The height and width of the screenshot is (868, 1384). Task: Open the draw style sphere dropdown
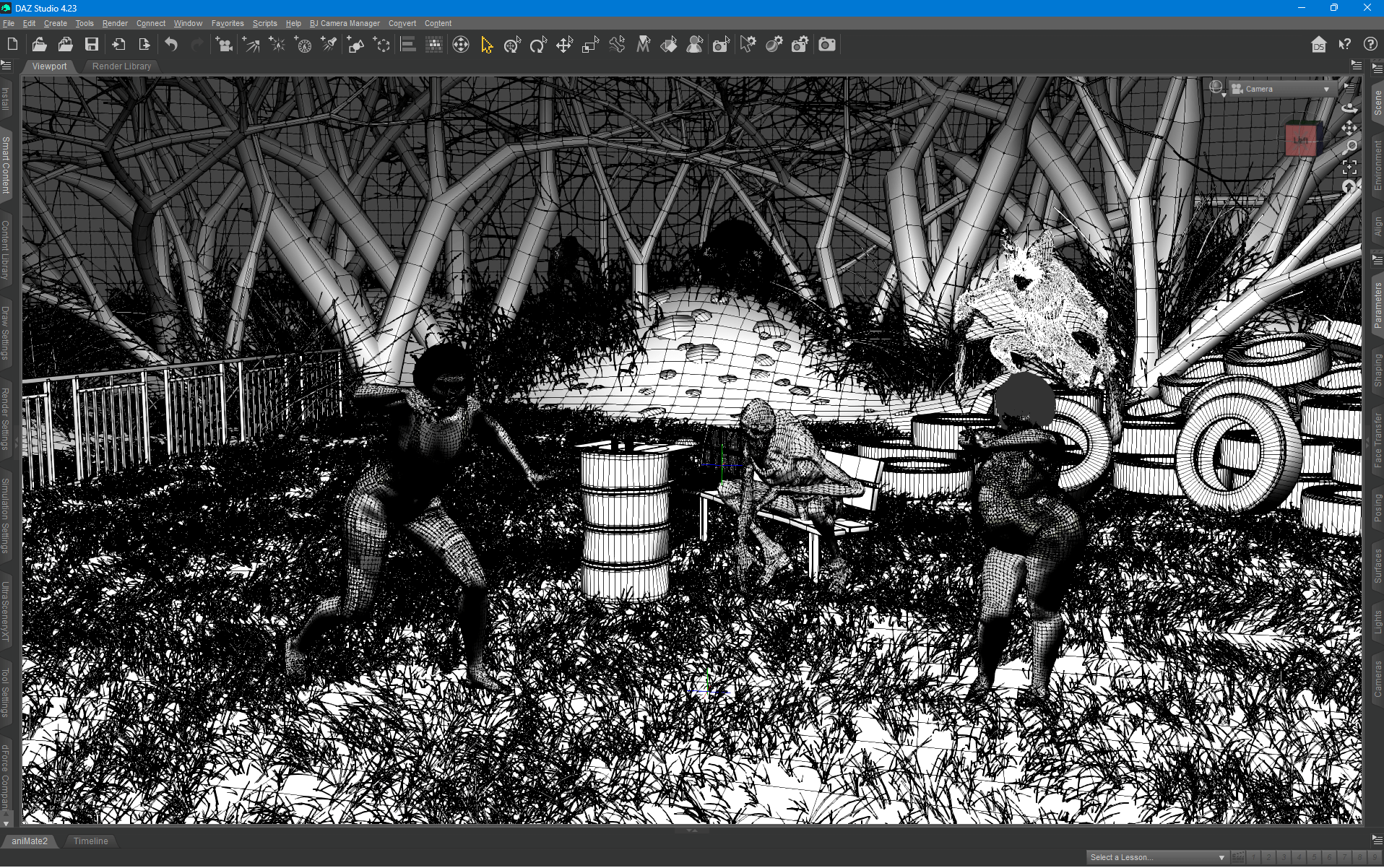[1217, 89]
